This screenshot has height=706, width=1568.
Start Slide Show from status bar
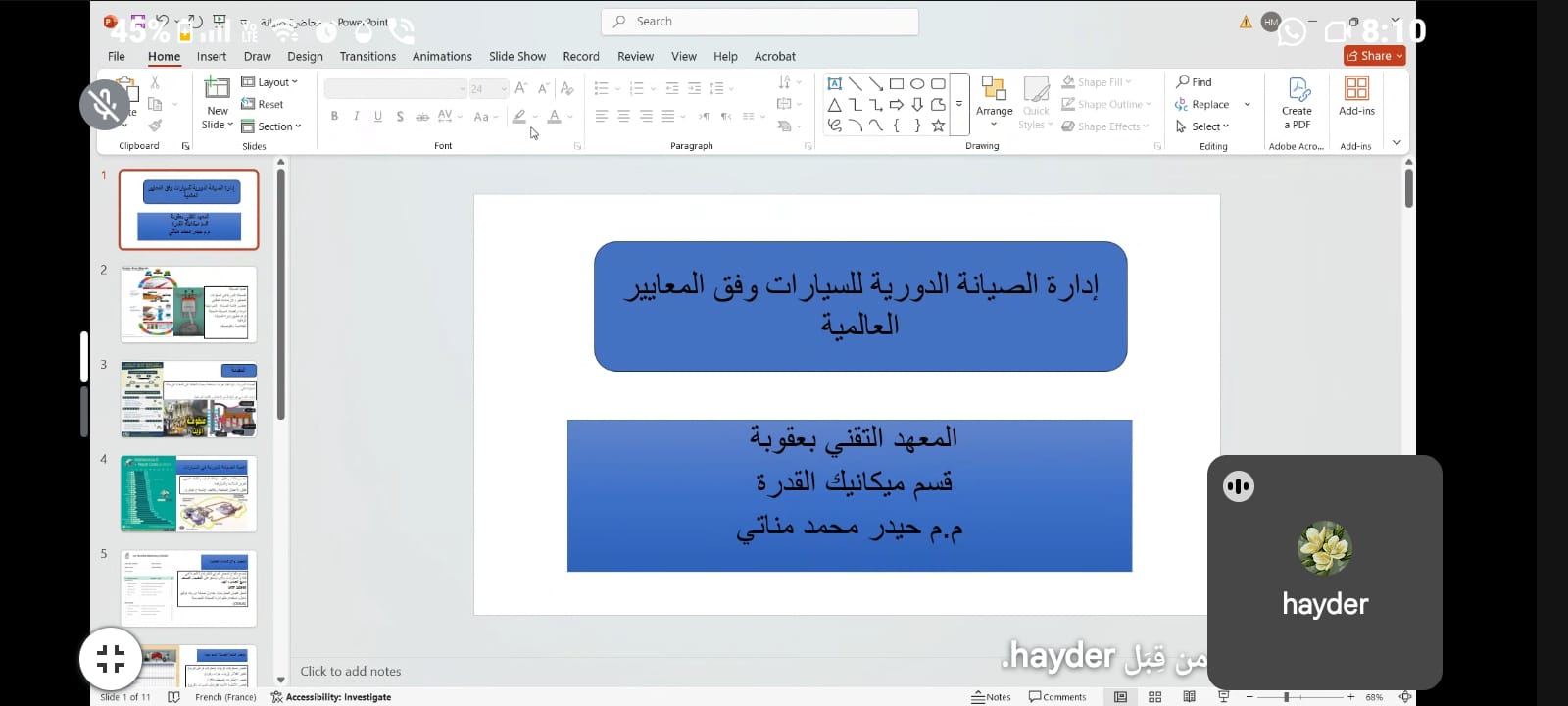[x=1223, y=697]
